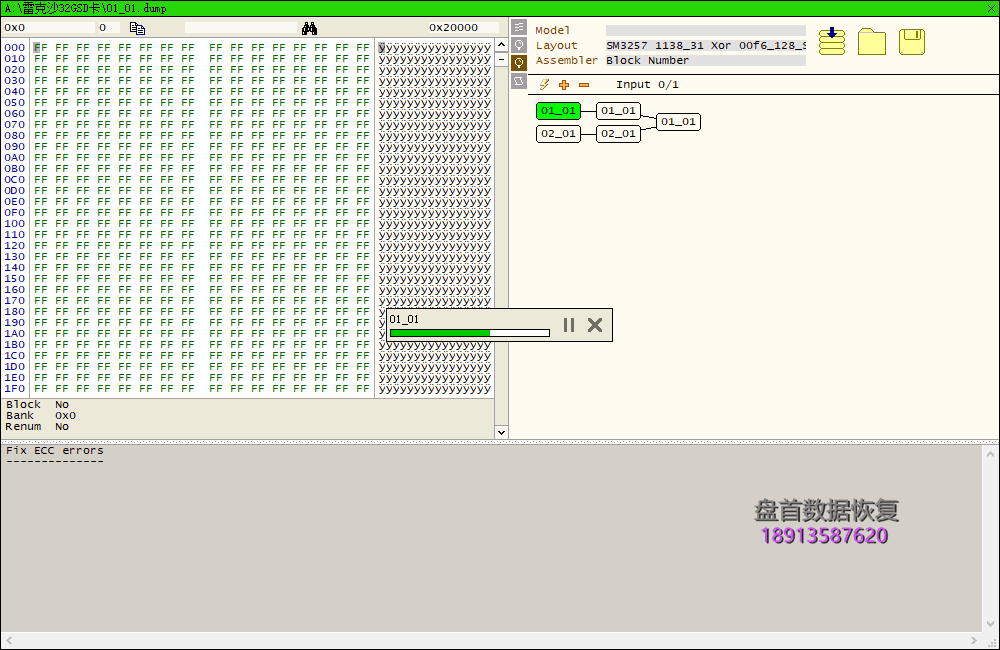Click offset label 0A0 in hex view

pyautogui.click(x=15, y=158)
